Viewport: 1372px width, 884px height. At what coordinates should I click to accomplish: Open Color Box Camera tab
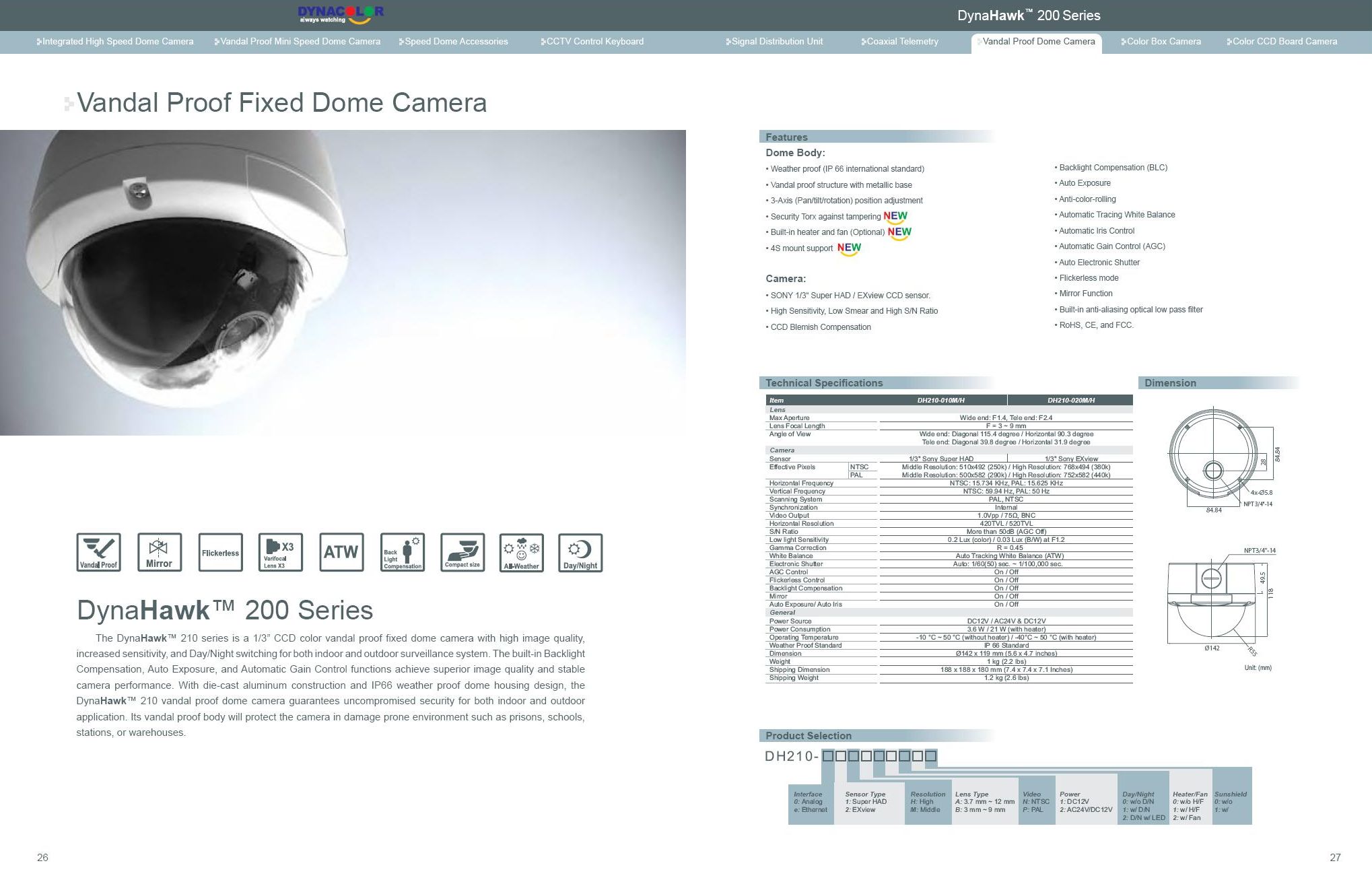[1161, 42]
